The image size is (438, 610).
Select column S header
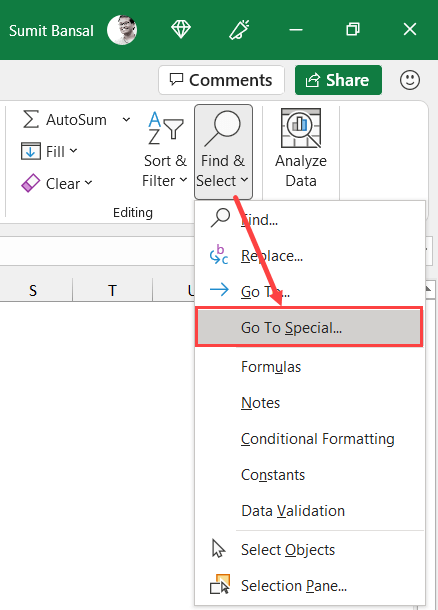[x=33, y=290]
